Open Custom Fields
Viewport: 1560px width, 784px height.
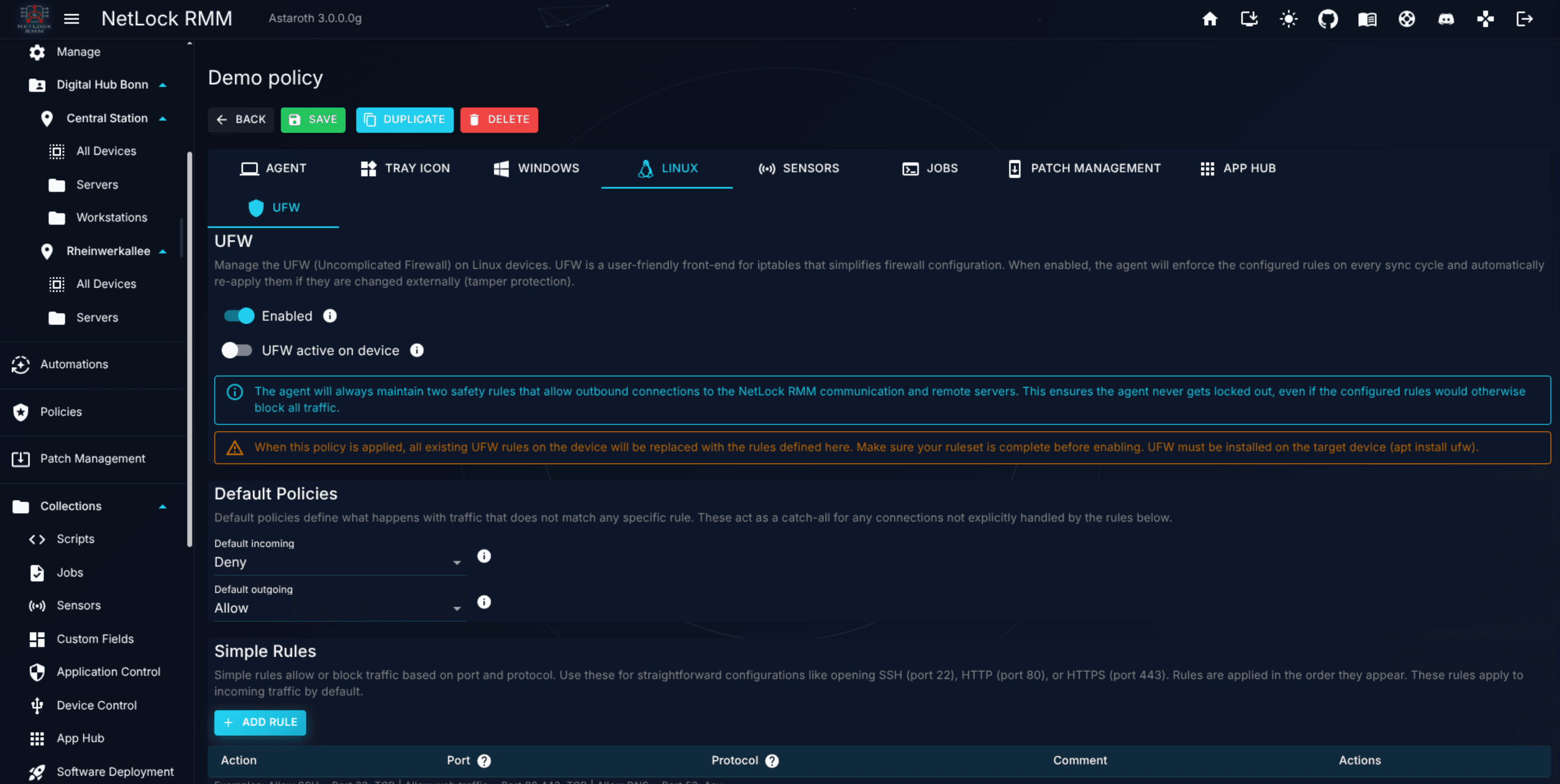95,639
